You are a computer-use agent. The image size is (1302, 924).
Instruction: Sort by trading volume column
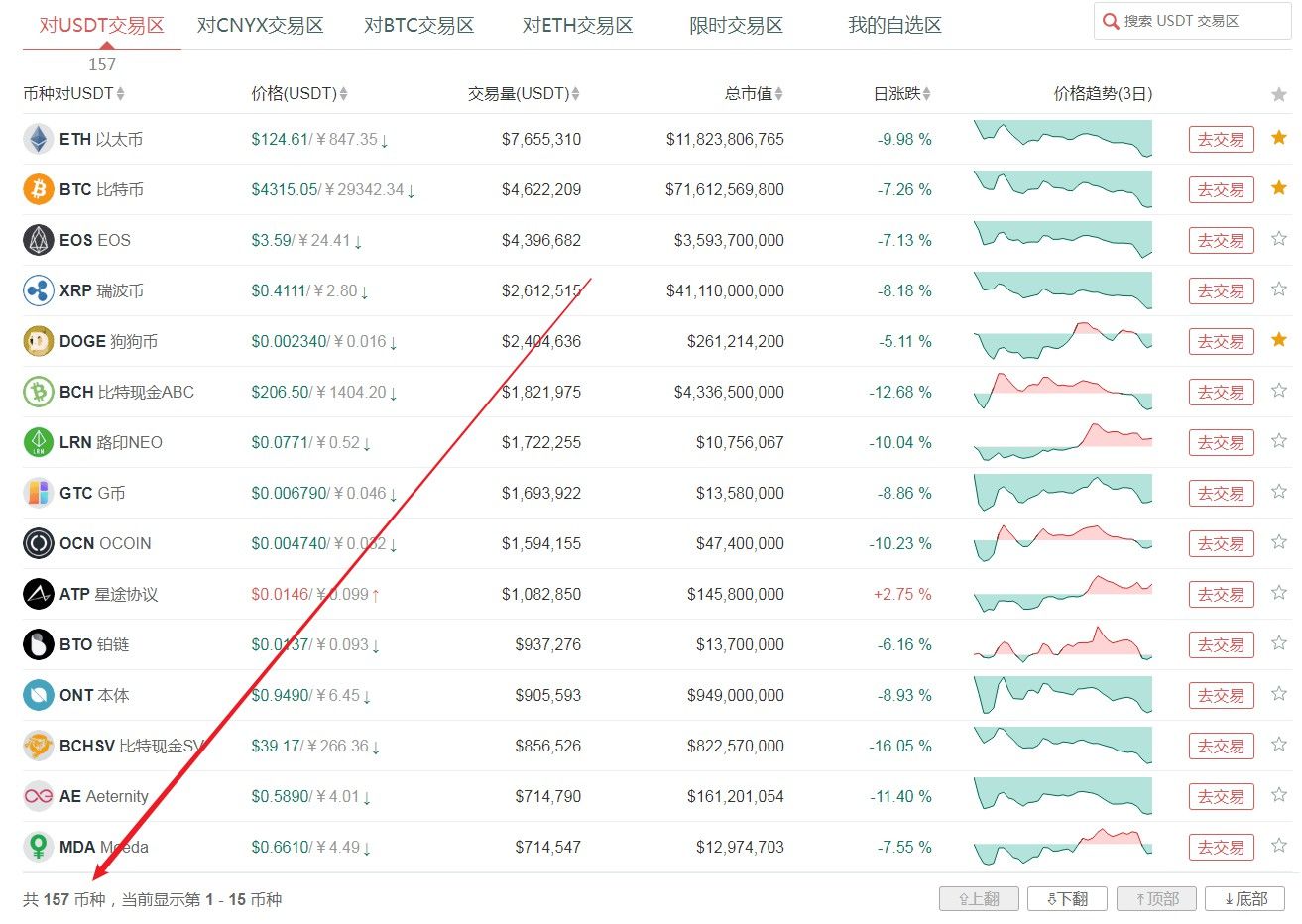(x=524, y=94)
